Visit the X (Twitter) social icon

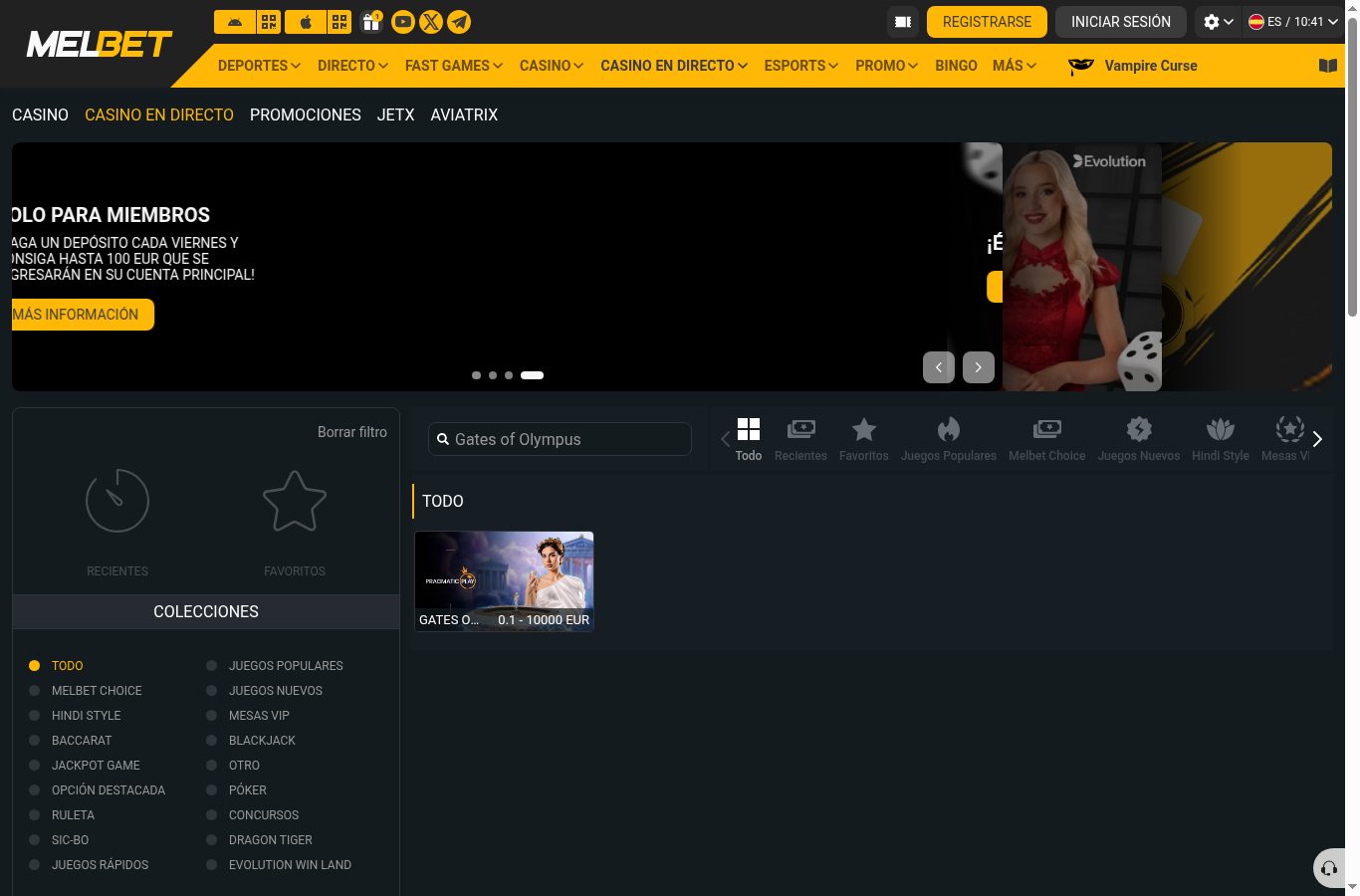click(x=431, y=22)
